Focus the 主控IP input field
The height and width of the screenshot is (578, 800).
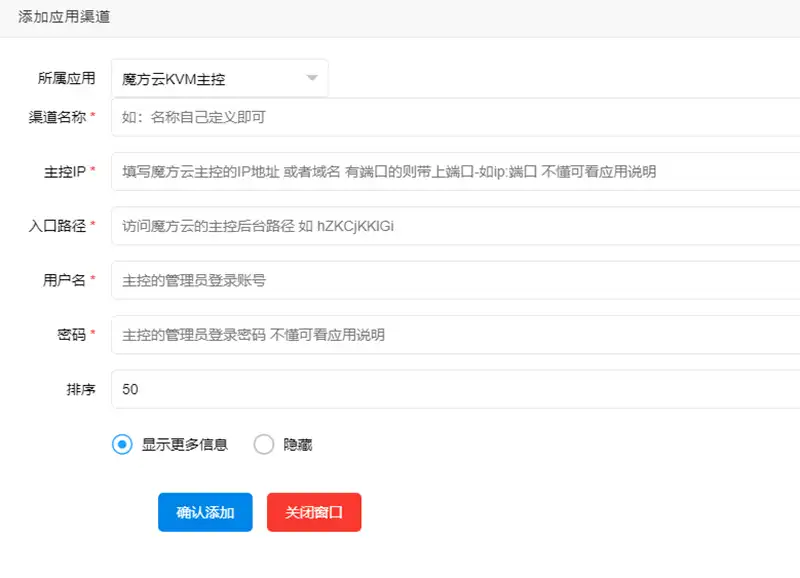tap(456, 171)
